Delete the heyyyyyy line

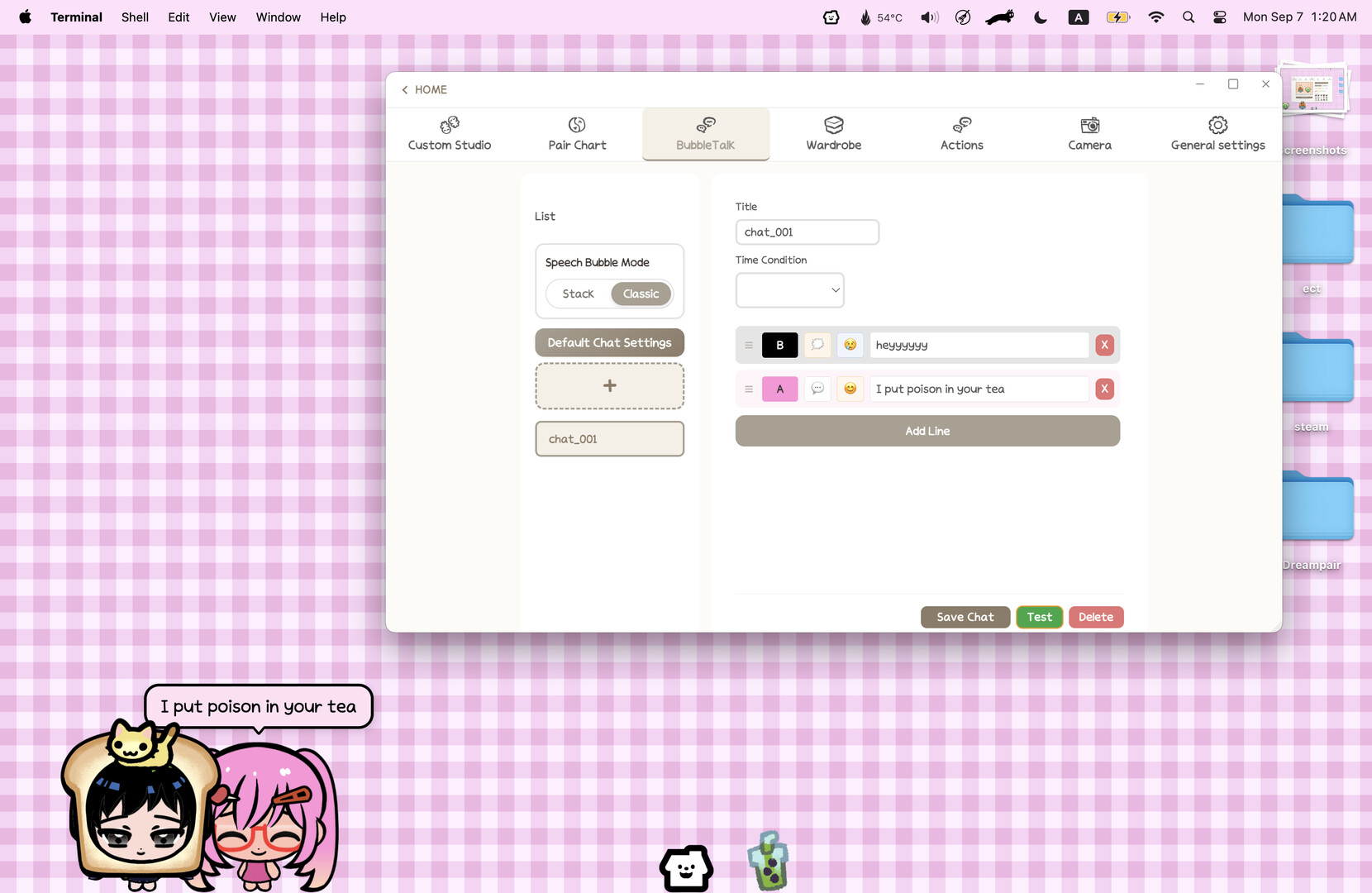pos(1104,345)
